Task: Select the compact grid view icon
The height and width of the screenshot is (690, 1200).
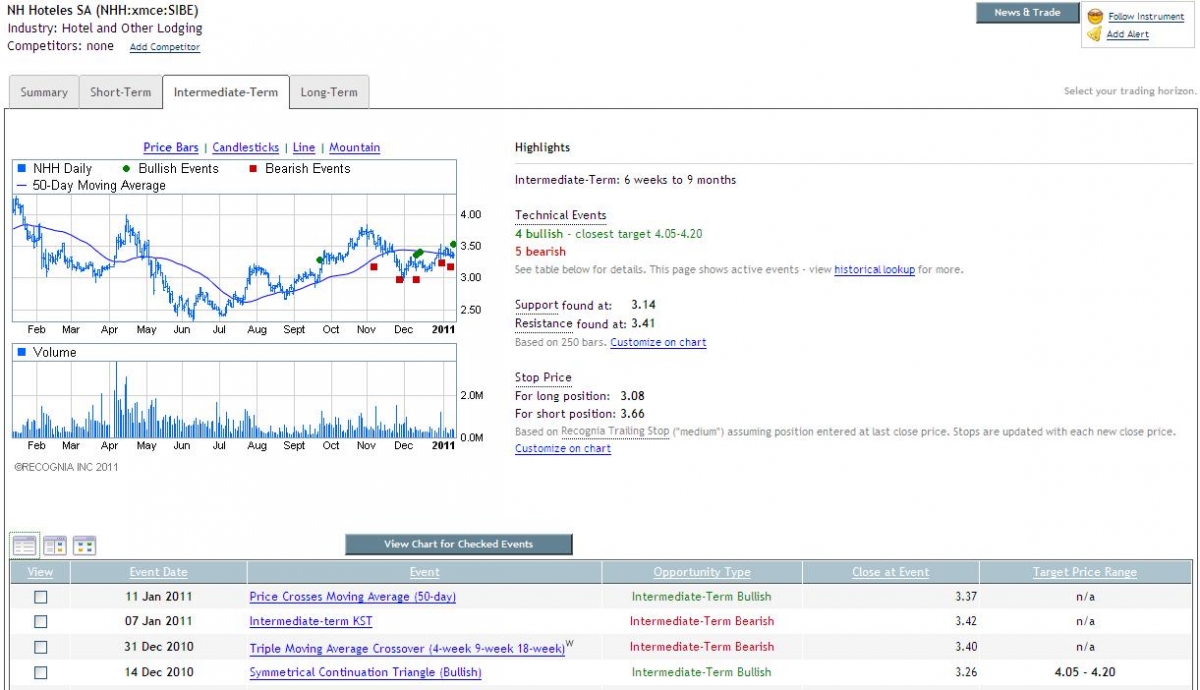Action: pyautogui.click(x=83, y=544)
